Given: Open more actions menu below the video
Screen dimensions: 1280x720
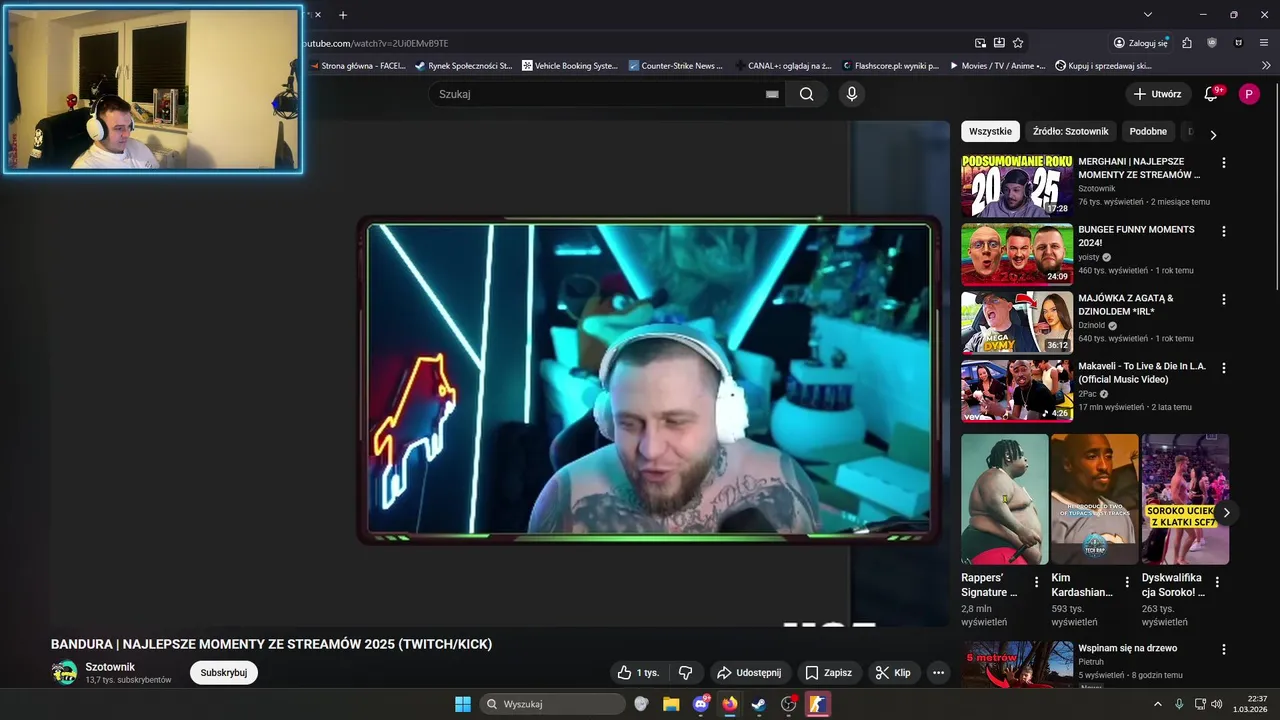Looking at the screenshot, I should [x=938, y=673].
